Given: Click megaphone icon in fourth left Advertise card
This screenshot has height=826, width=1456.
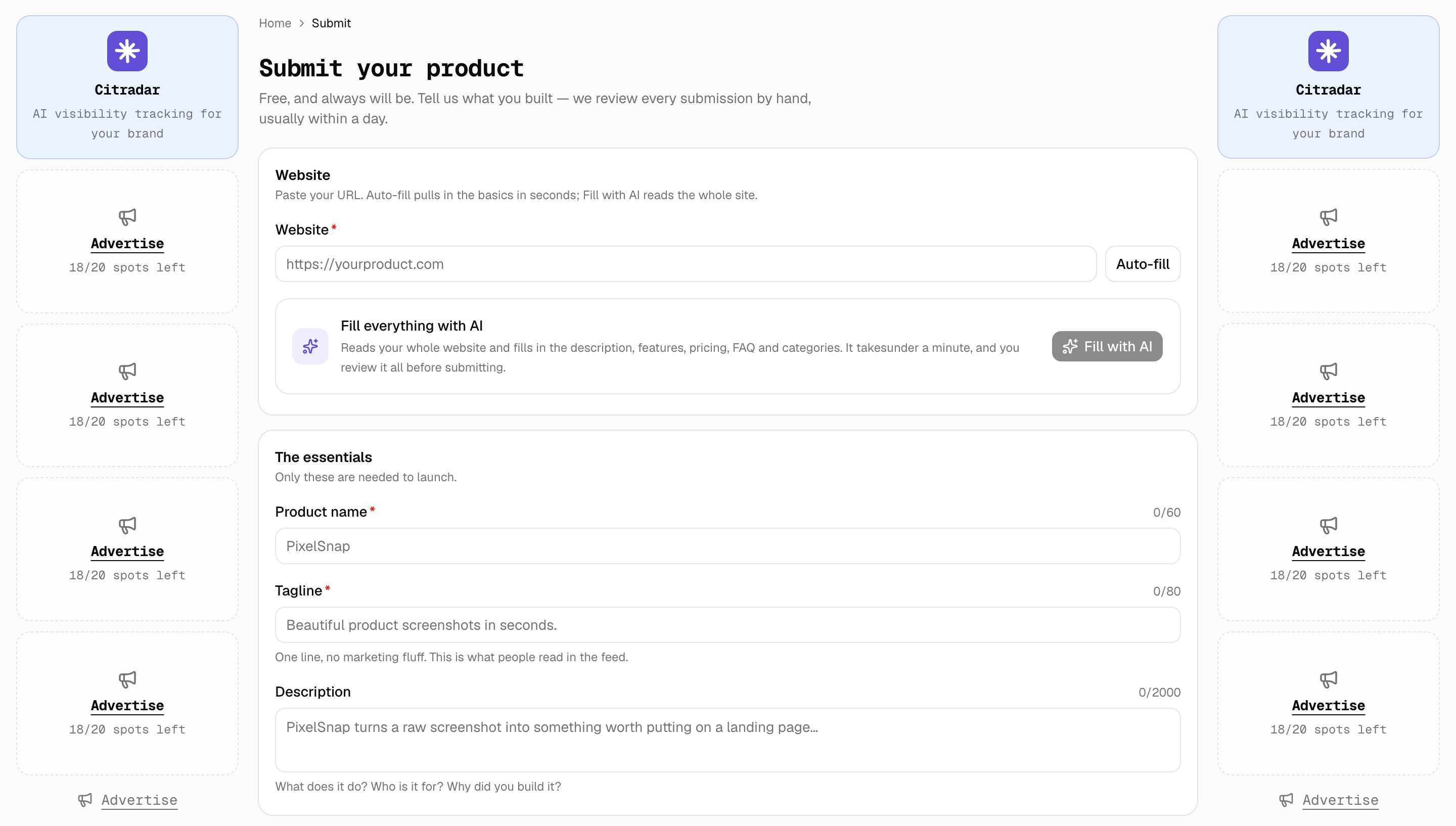Looking at the screenshot, I should (127, 679).
